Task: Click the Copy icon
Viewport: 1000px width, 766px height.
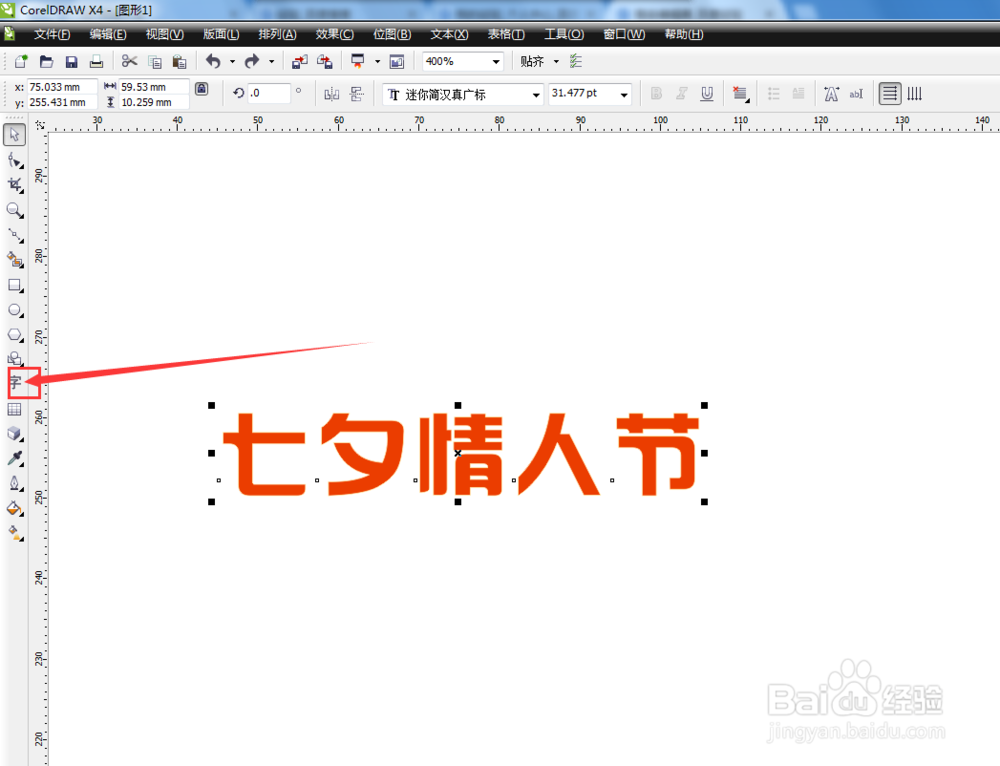Action: (155, 61)
